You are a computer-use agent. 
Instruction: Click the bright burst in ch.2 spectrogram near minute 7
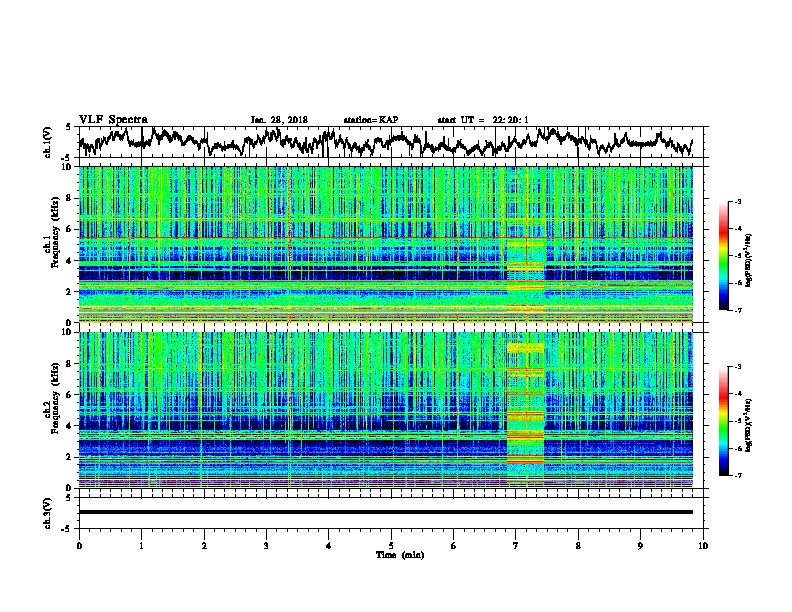(x=525, y=412)
